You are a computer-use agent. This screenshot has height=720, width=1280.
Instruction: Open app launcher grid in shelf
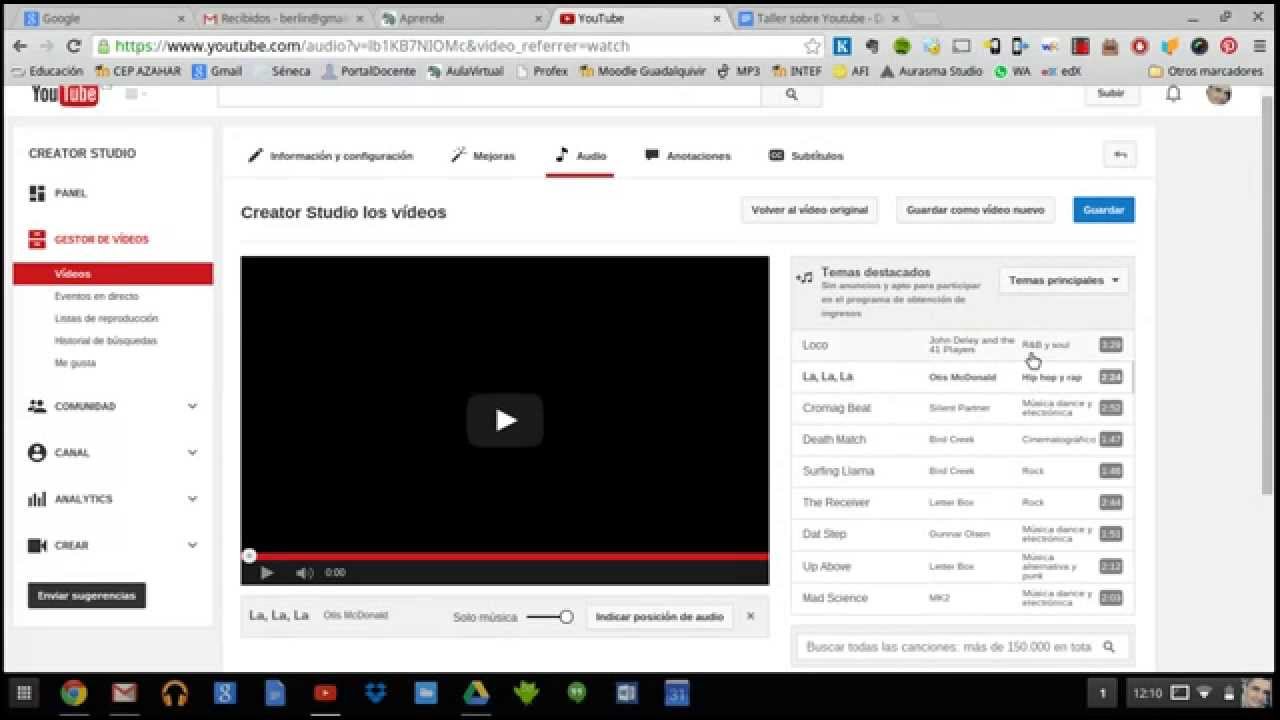coord(24,693)
